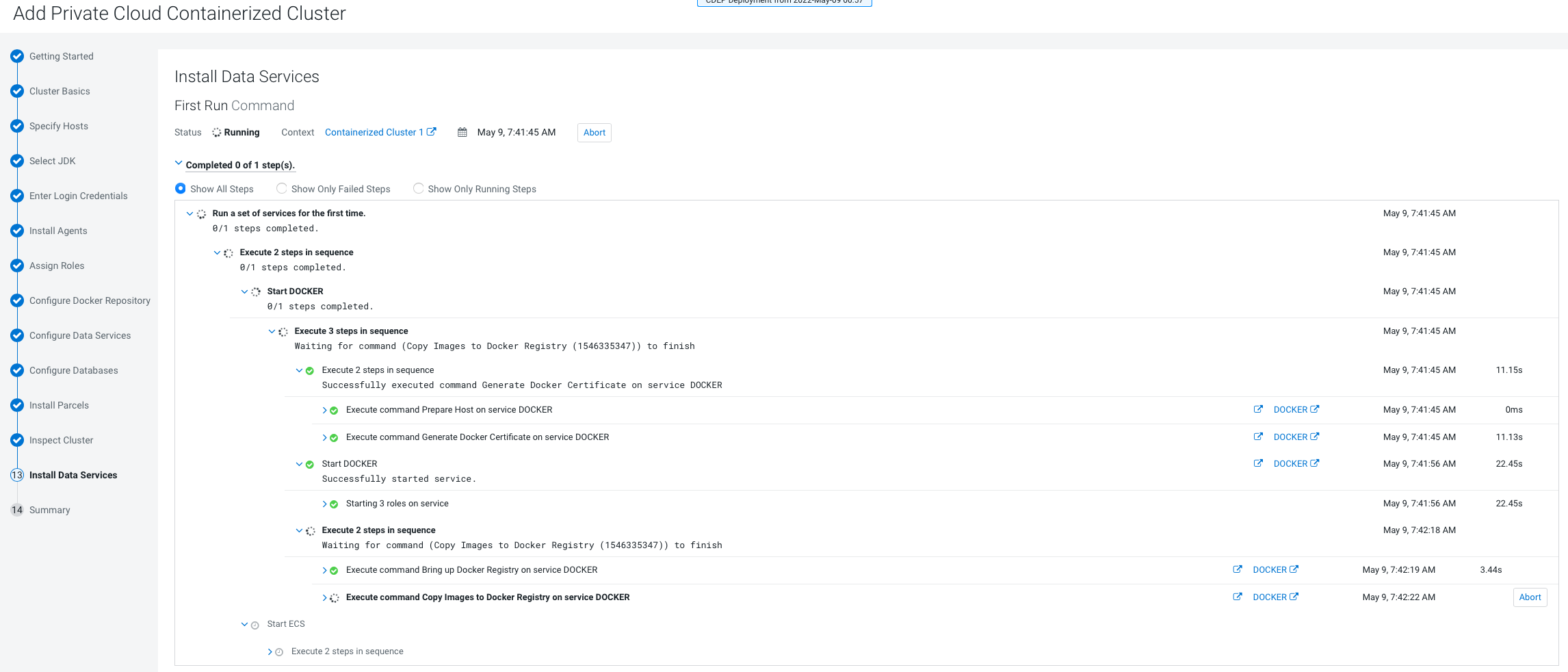Open command details icon for Copy Images row
The height and width of the screenshot is (672, 1568).
pyautogui.click(x=1237, y=597)
